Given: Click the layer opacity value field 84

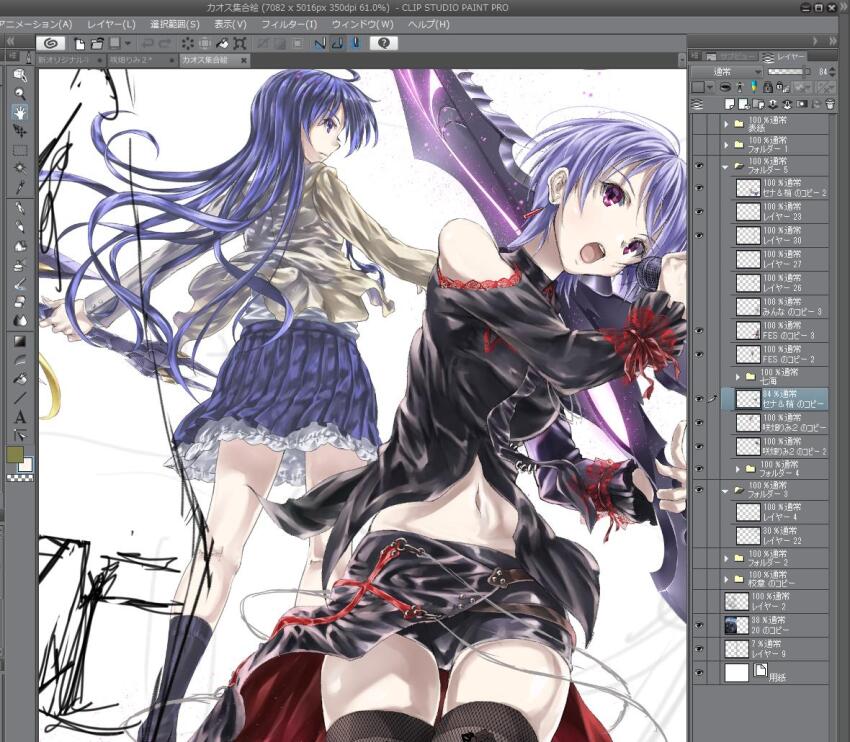Looking at the screenshot, I should pos(823,72).
